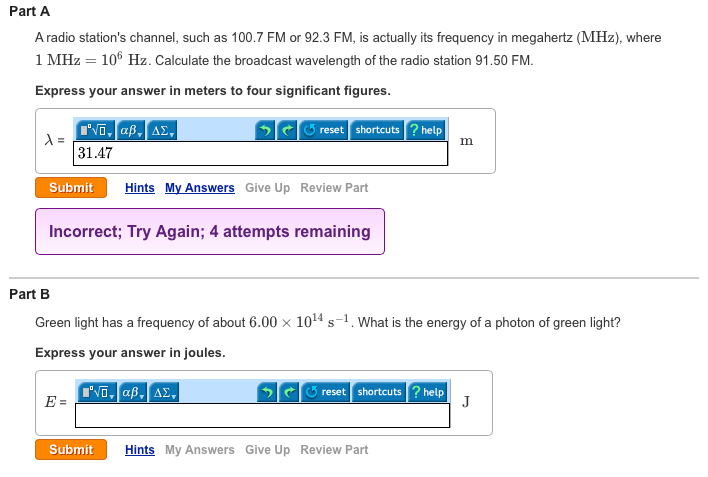Open shortcuts in Part A toolbar
Viewport: 708px width, 477px height.
pyautogui.click(x=377, y=130)
